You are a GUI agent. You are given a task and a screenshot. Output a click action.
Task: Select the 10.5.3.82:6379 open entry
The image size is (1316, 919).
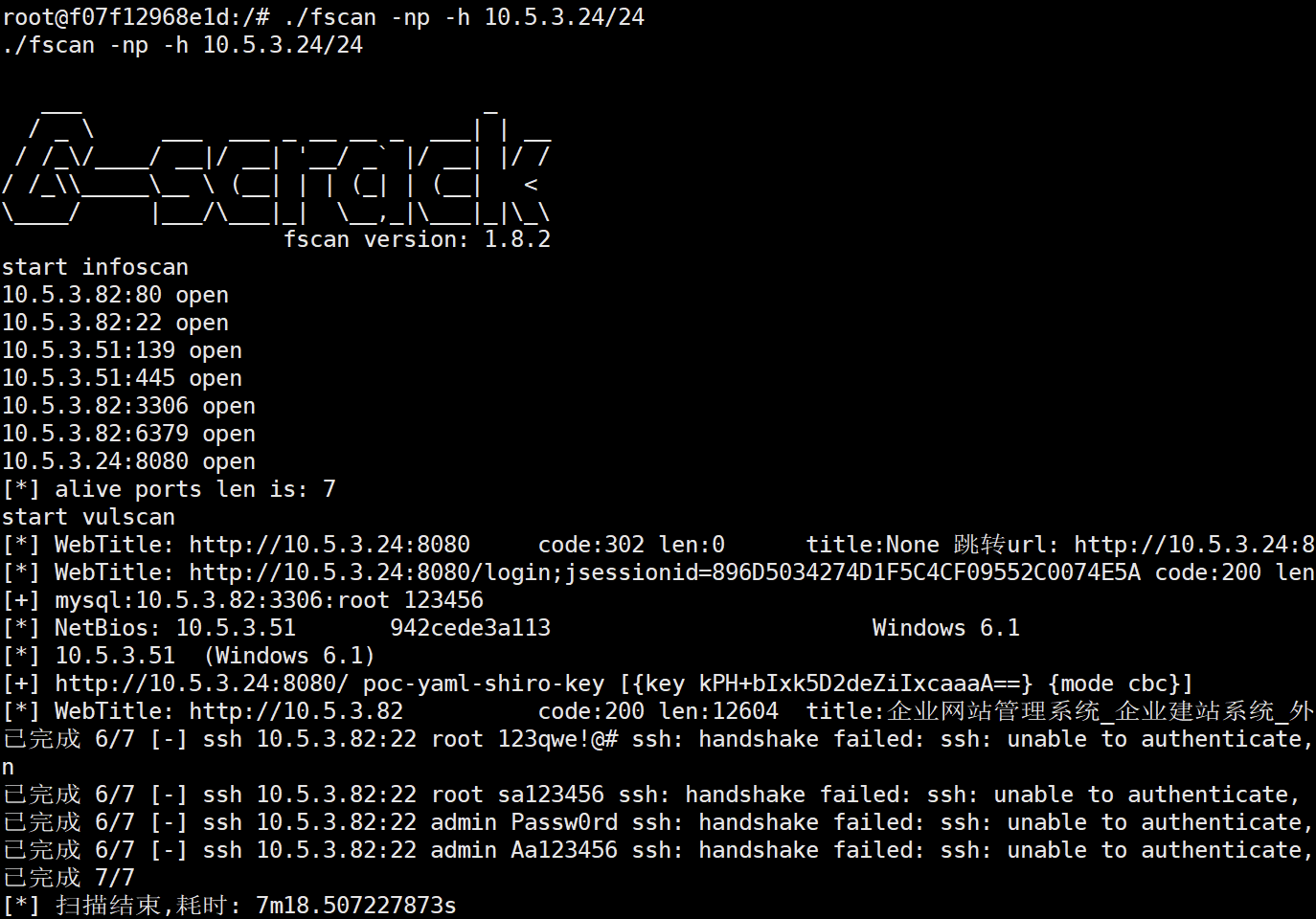[x=128, y=434]
